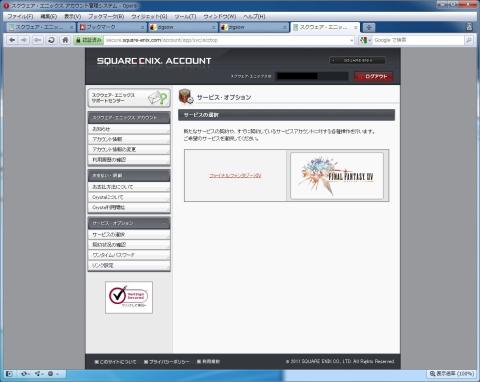Open 利用履歴の確認 in the sidebar

[129, 160]
